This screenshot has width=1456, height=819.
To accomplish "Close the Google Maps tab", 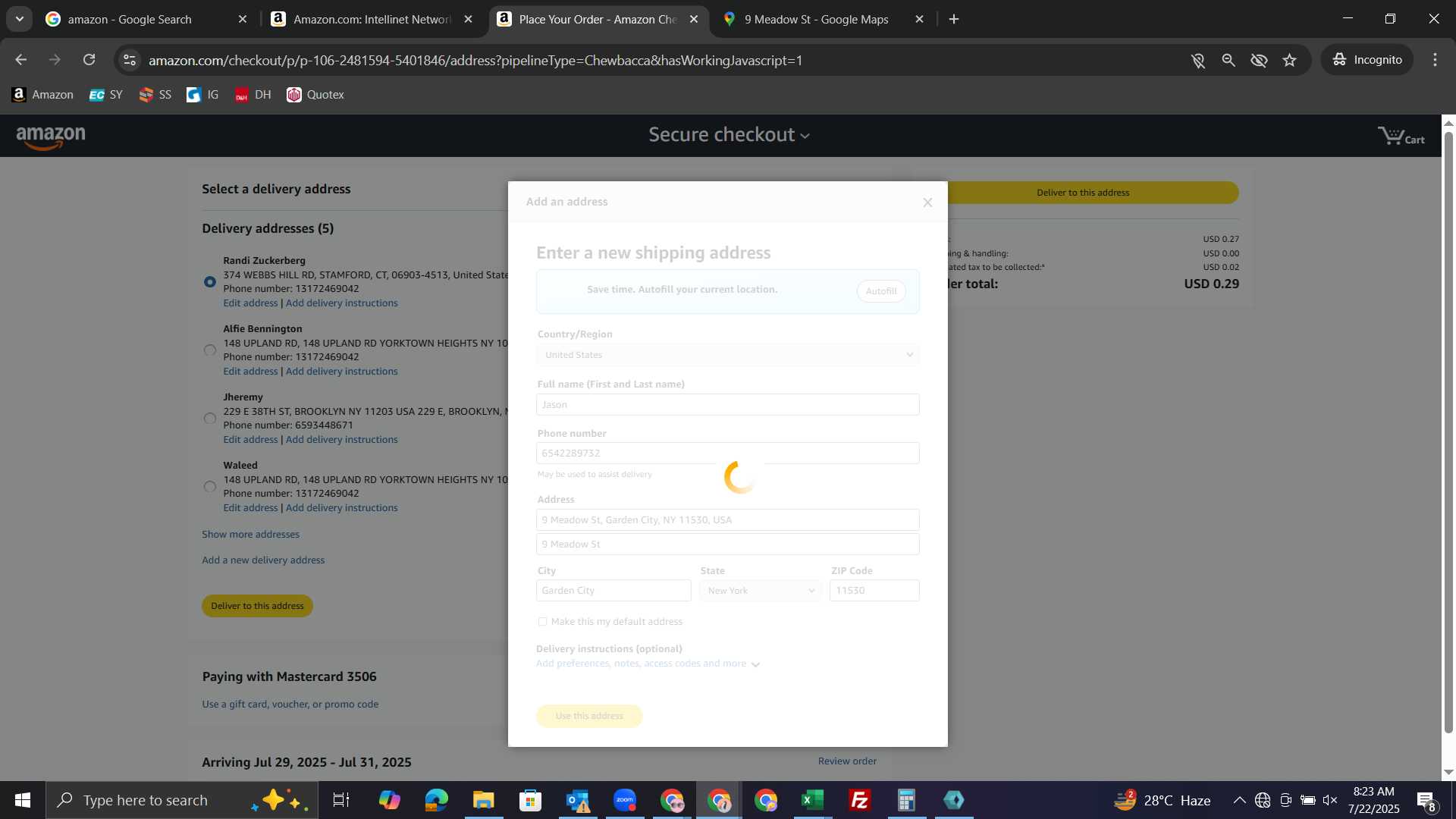I will click(x=919, y=19).
